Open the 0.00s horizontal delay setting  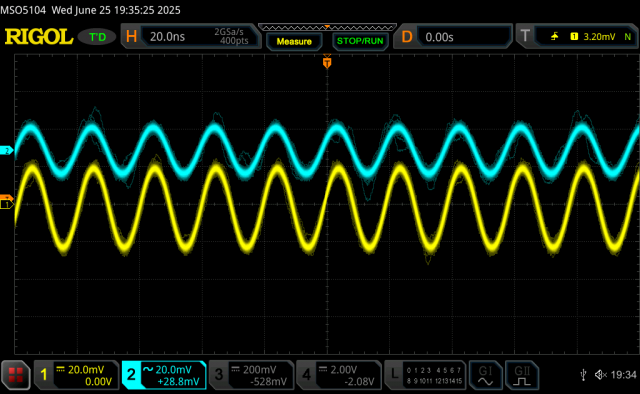click(x=439, y=37)
